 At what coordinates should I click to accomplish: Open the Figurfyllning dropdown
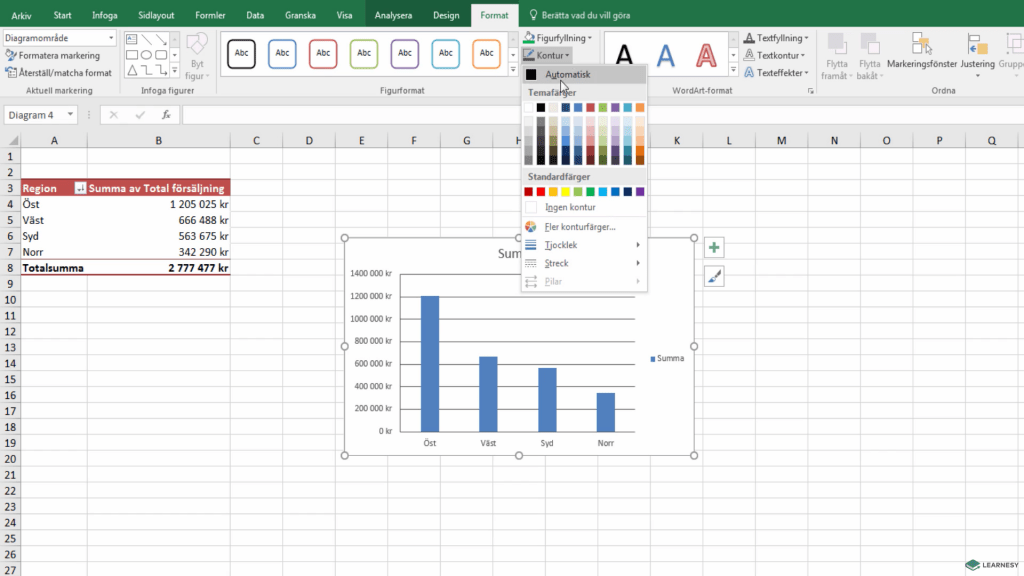click(x=557, y=38)
